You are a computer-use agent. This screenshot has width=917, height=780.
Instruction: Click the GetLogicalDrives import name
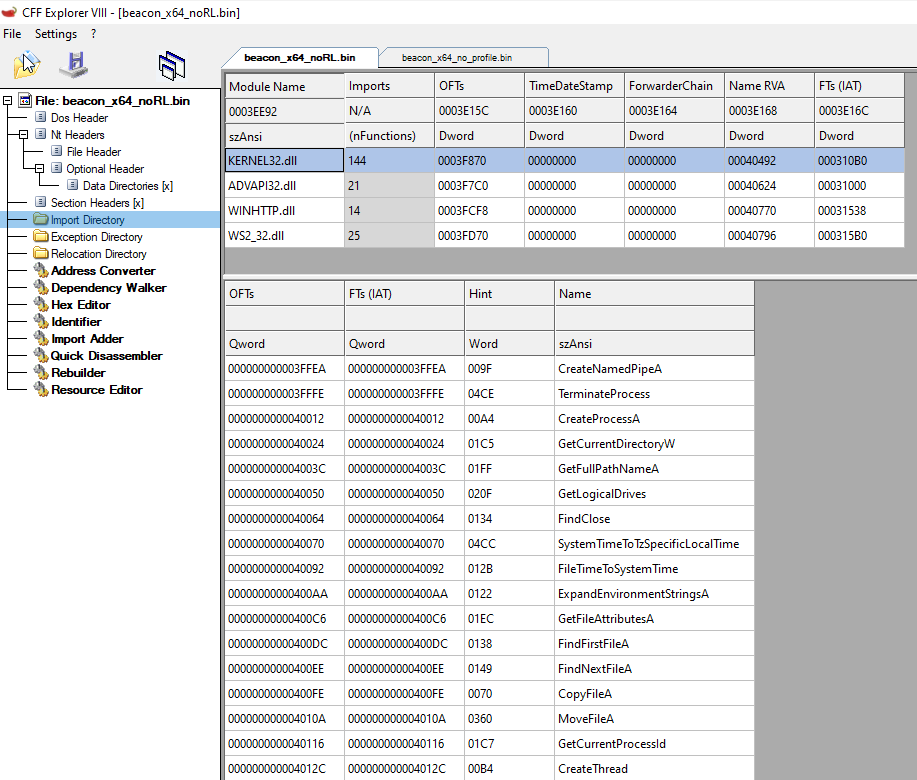(602, 494)
